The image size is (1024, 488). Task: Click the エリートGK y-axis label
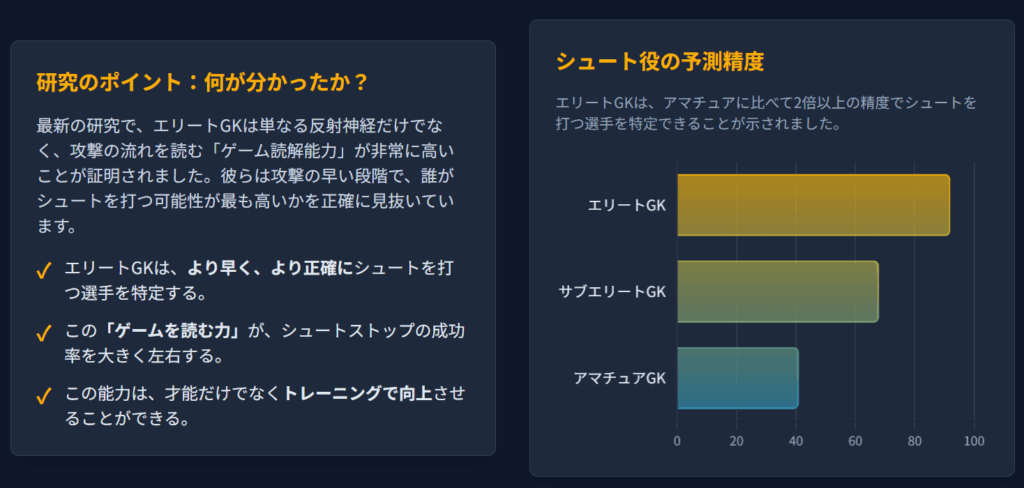click(627, 205)
